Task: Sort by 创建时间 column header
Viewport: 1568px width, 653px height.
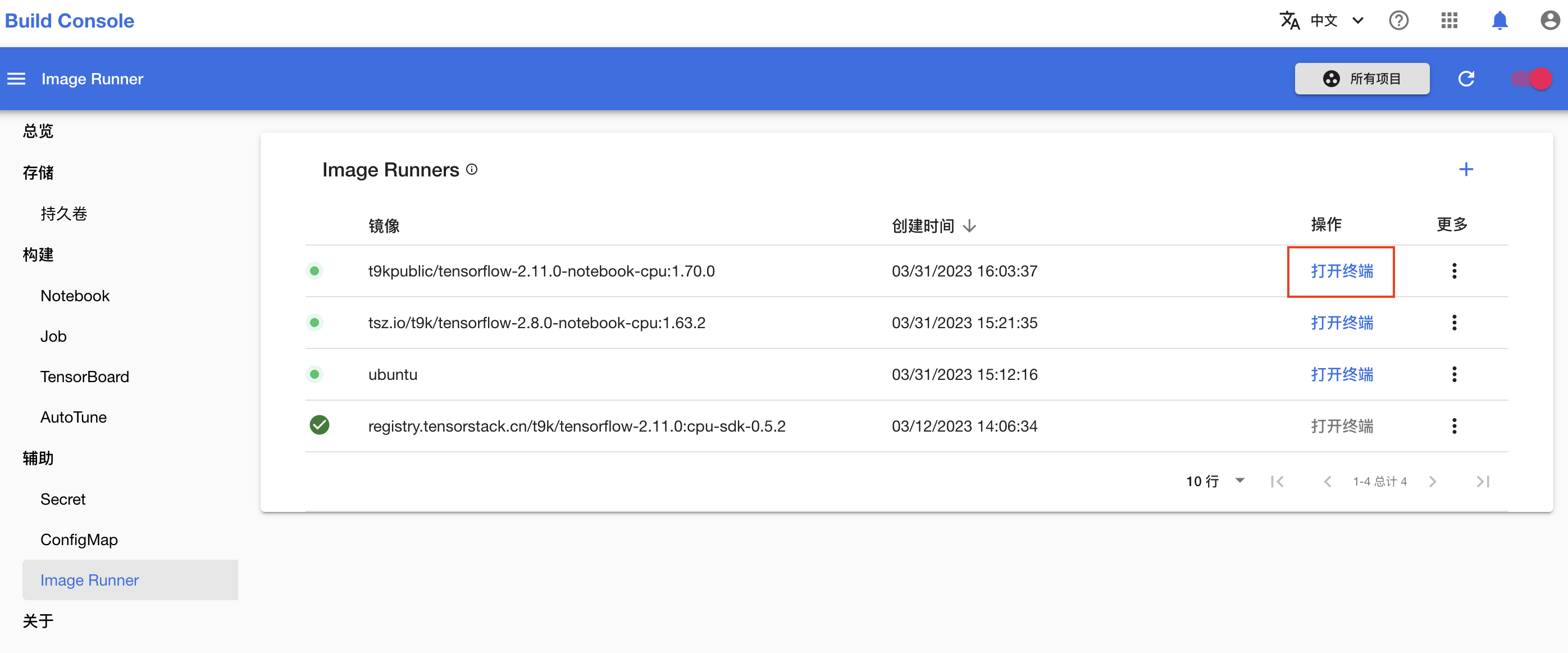Action: (x=923, y=226)
